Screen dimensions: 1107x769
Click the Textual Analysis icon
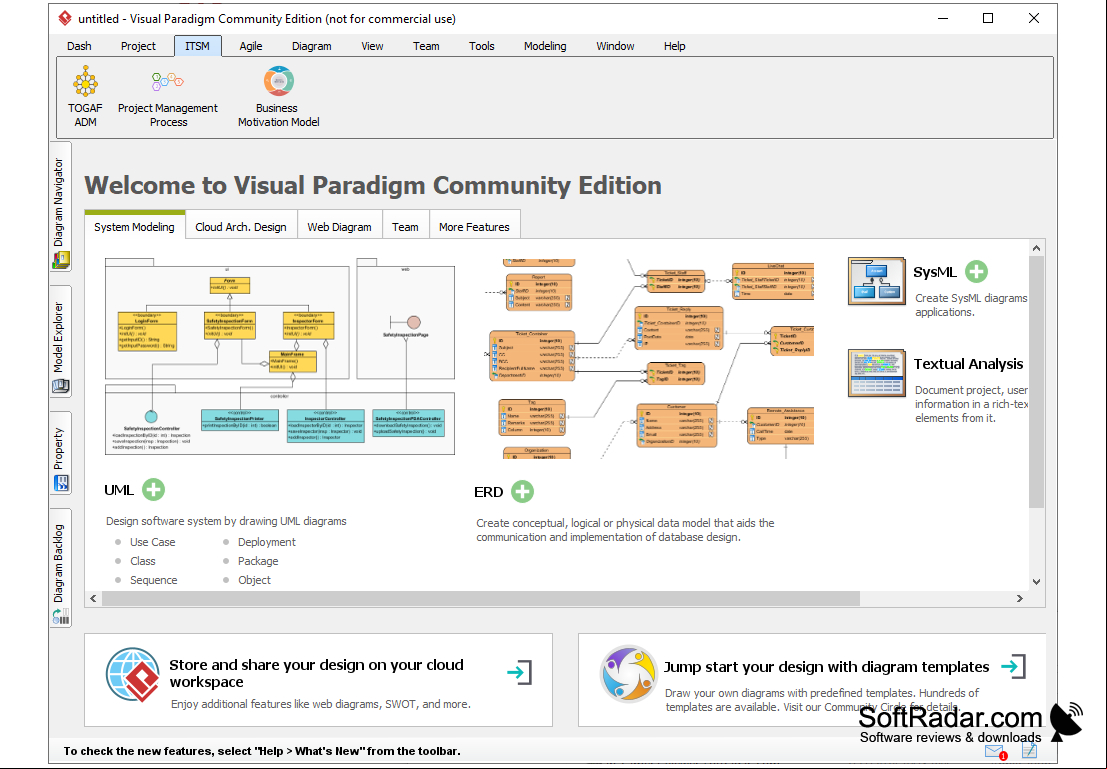point(876,373)
